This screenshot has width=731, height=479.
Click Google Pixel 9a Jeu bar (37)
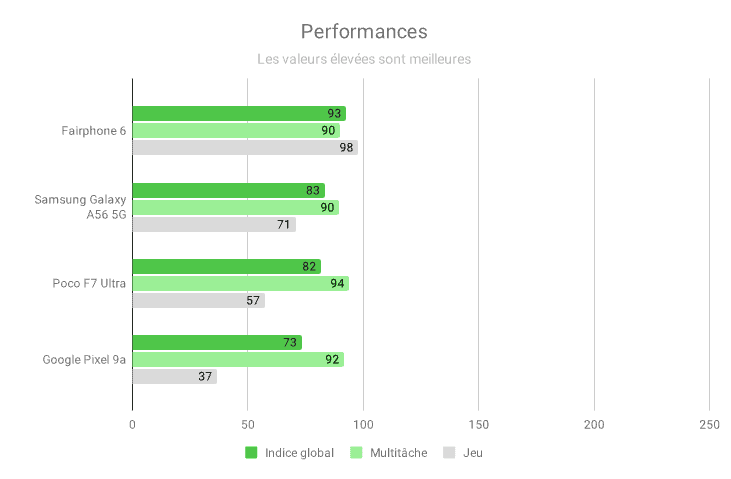174,376
